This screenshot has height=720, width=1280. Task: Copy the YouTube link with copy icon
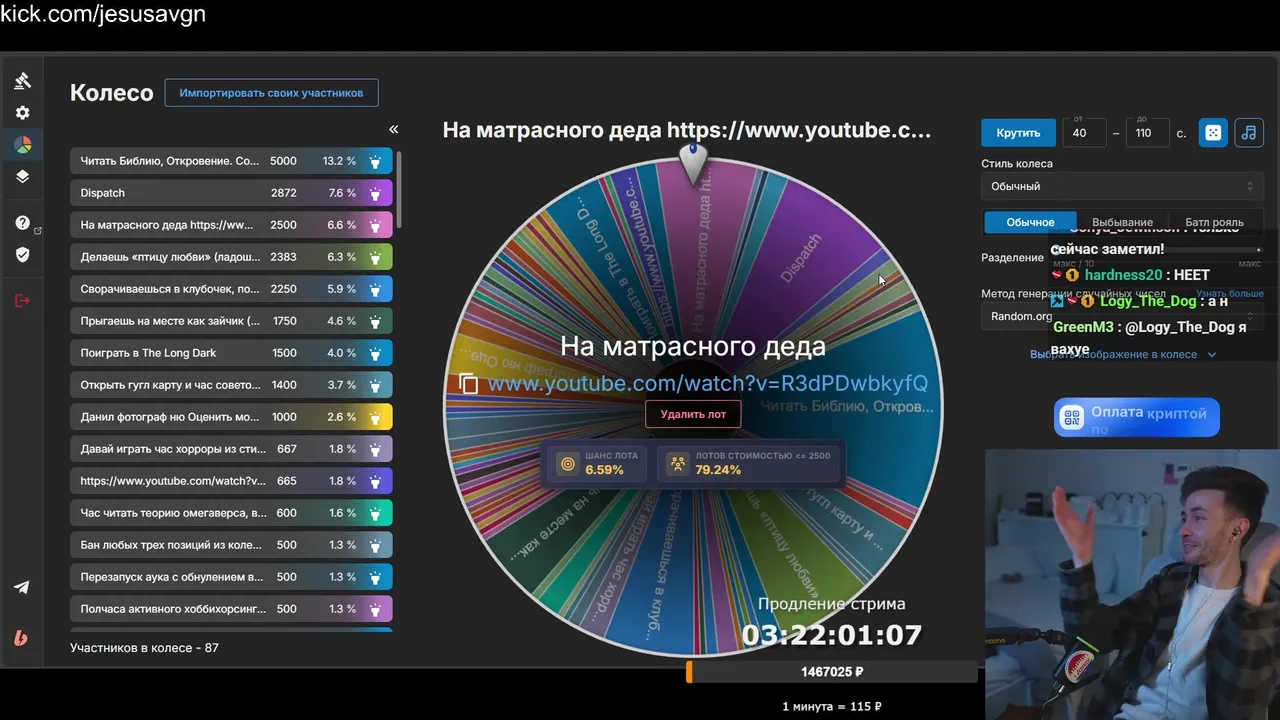point(468,384)
